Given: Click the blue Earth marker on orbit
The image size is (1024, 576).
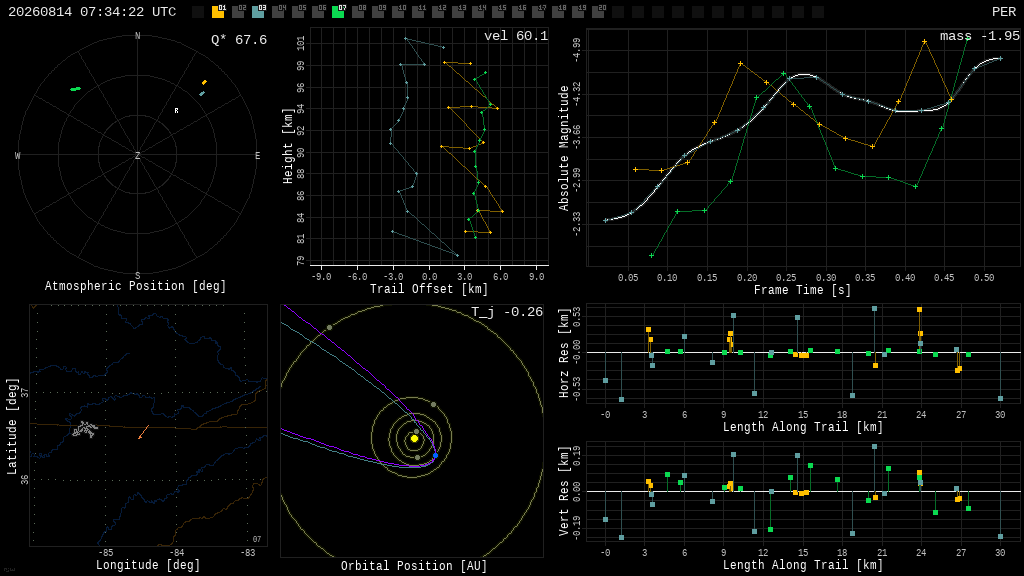Looking at the screenshot, I should click(436, 455).
